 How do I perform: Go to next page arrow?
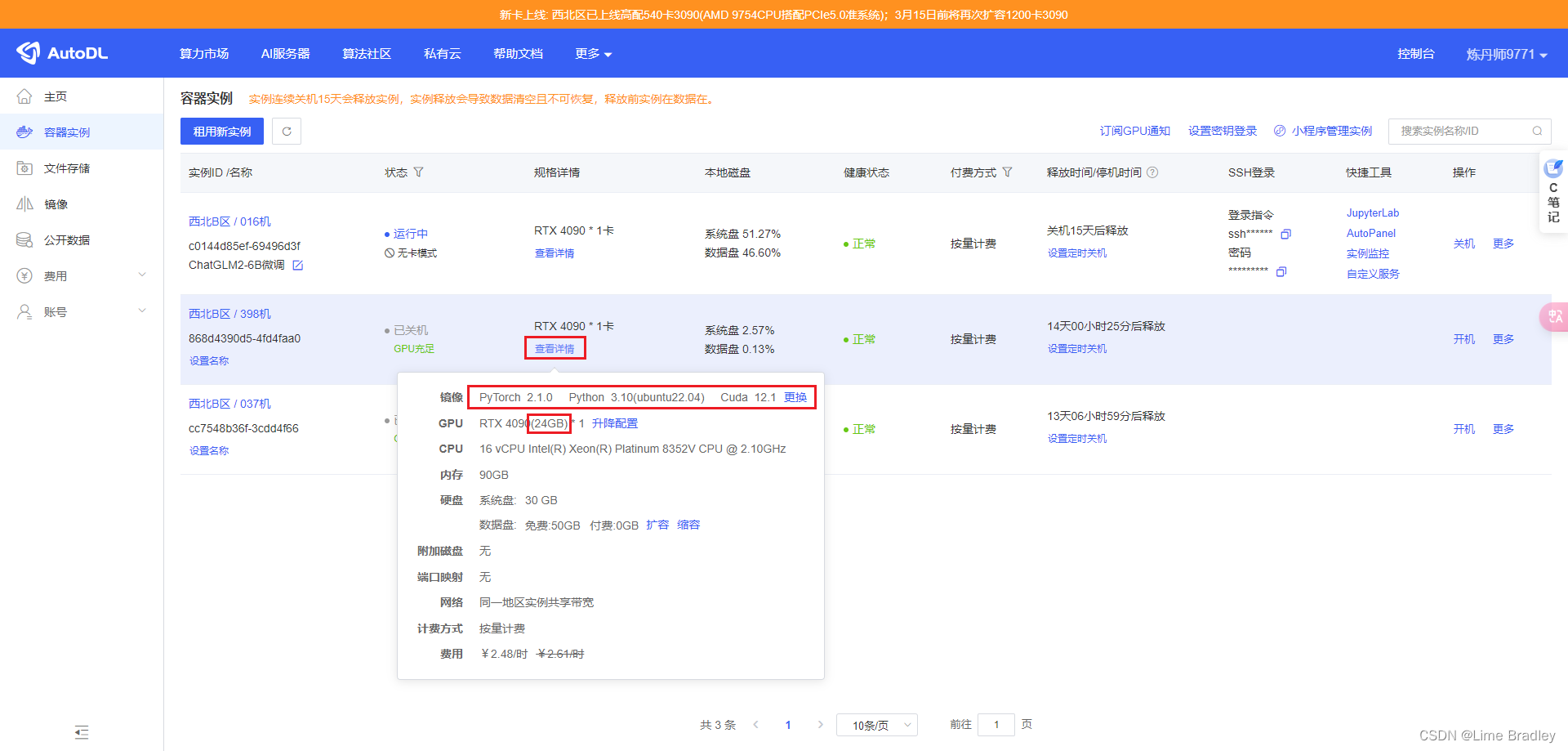coord(820,725)
